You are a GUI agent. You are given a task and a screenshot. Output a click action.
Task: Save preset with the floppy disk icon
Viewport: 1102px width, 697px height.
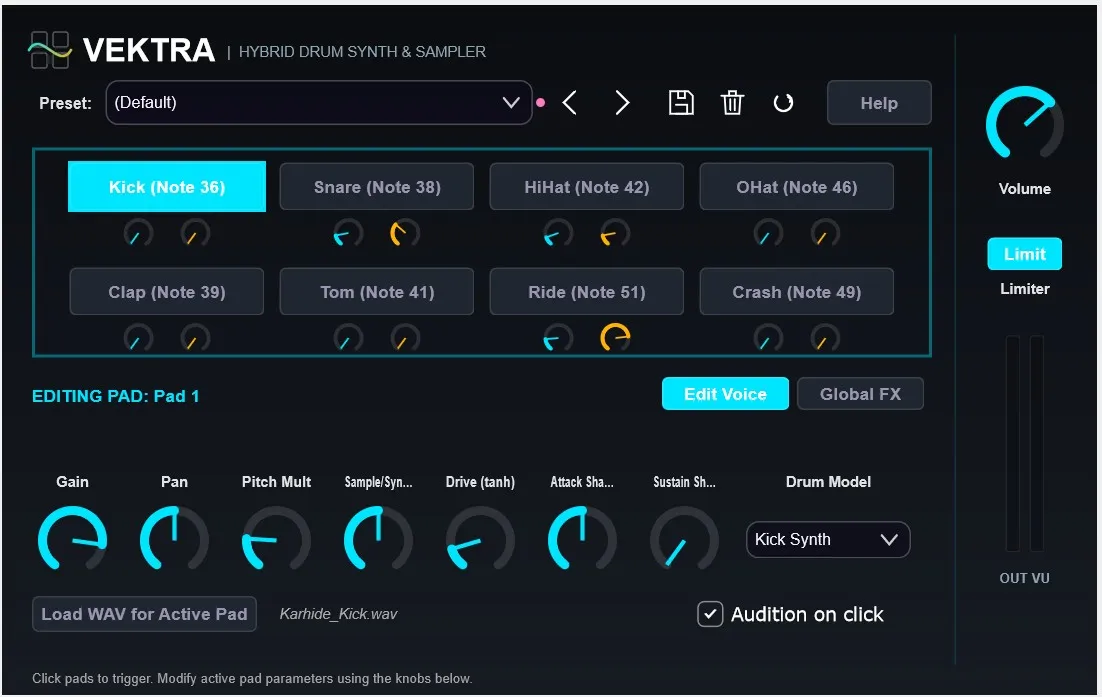(x=681, y=103)
